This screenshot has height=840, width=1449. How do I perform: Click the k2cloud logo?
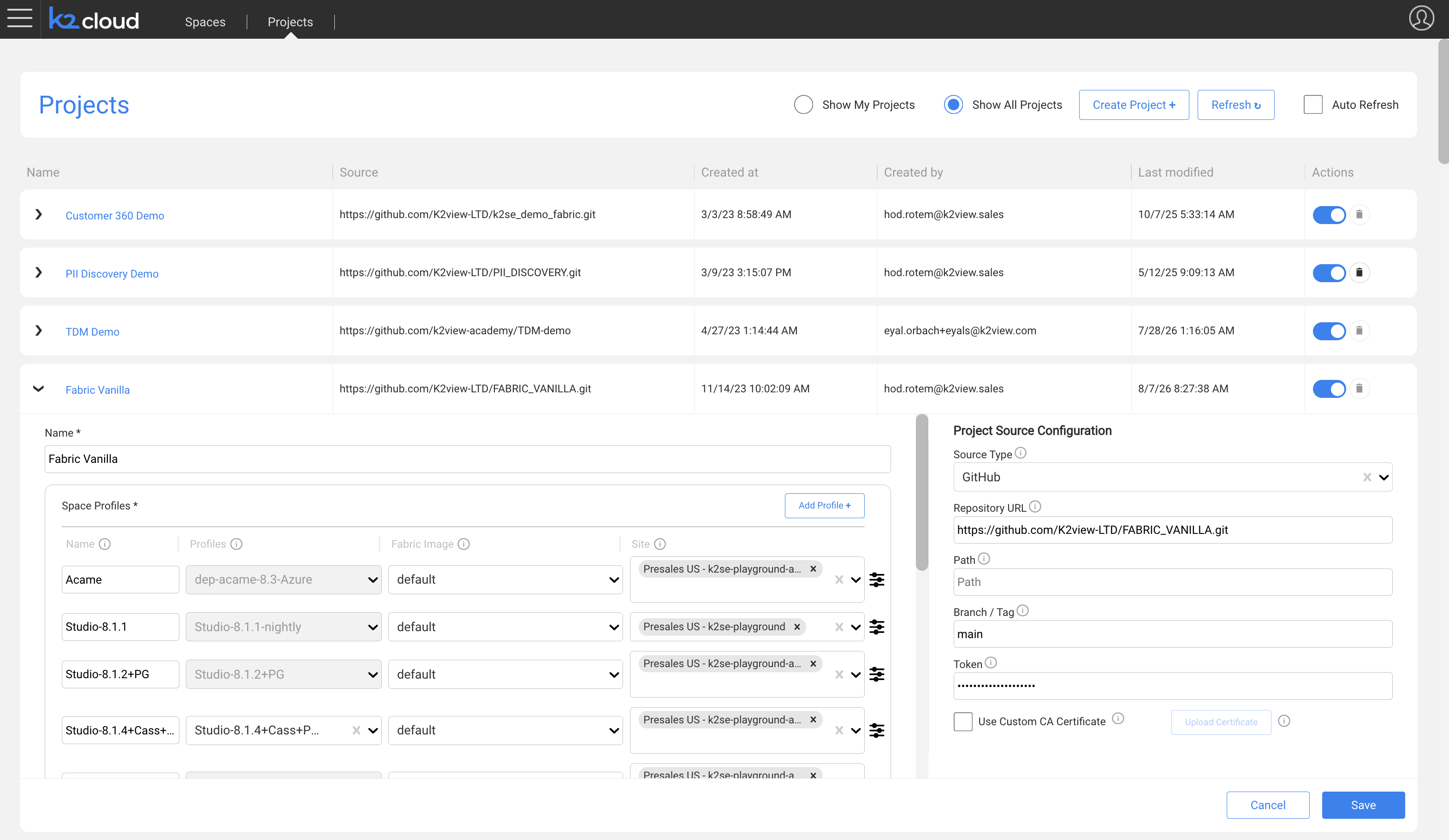[x=94, y=19]
